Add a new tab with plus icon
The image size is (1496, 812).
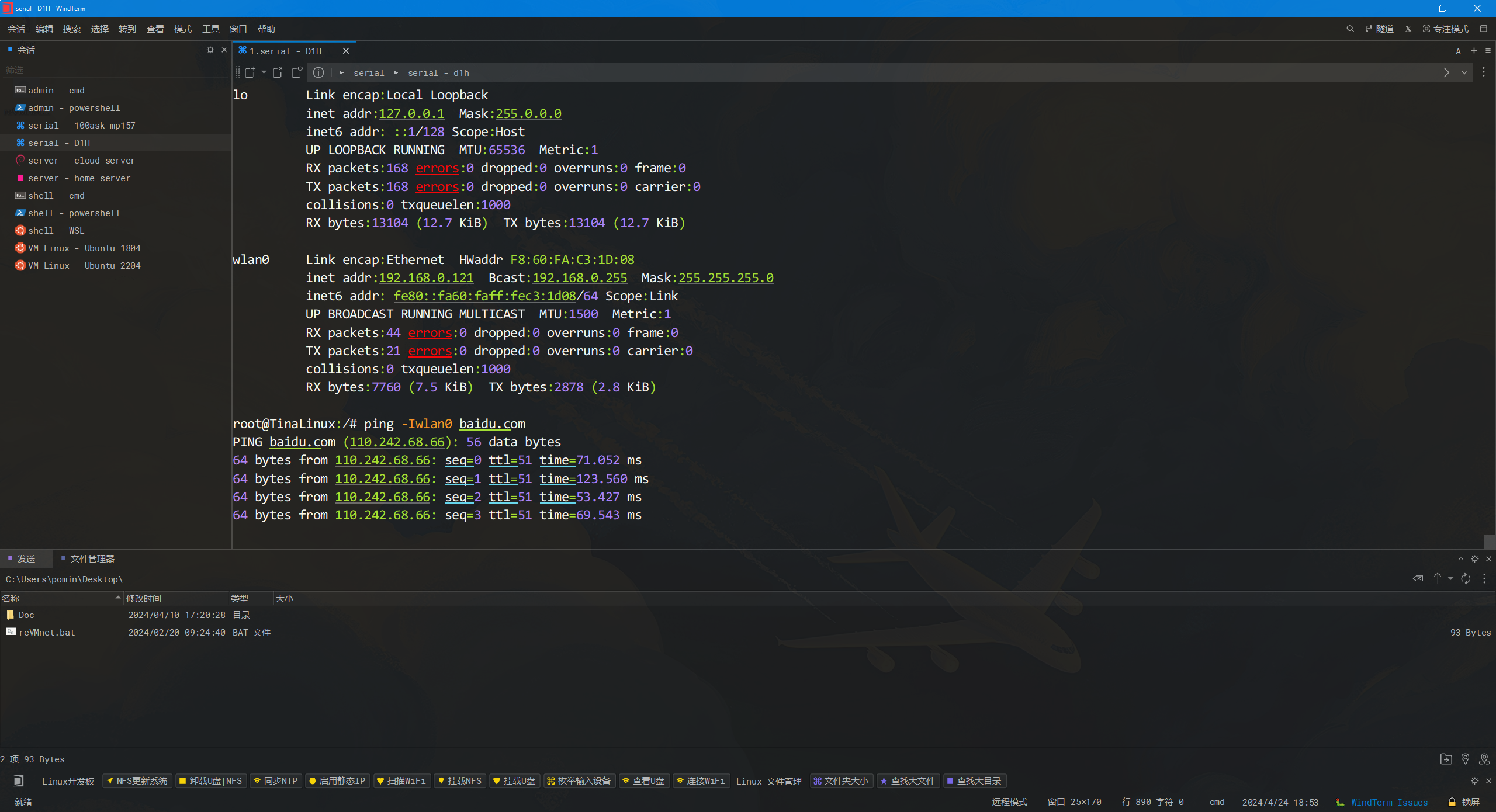pos(1474,51)
